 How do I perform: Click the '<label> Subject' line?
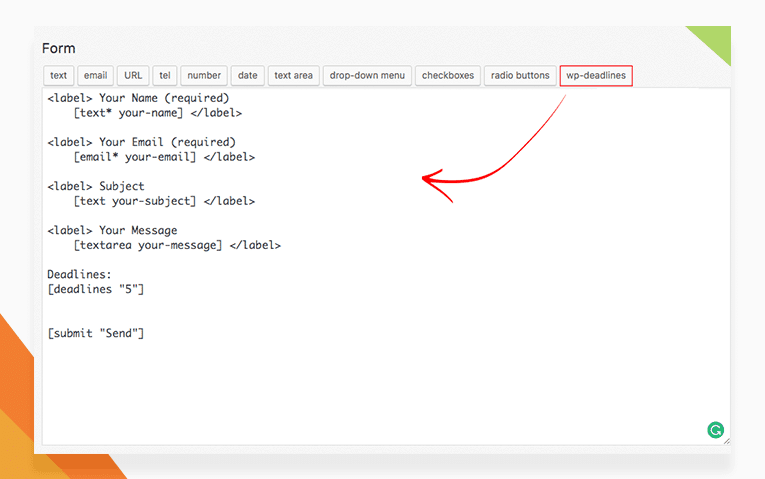click(x=96, y=186)
